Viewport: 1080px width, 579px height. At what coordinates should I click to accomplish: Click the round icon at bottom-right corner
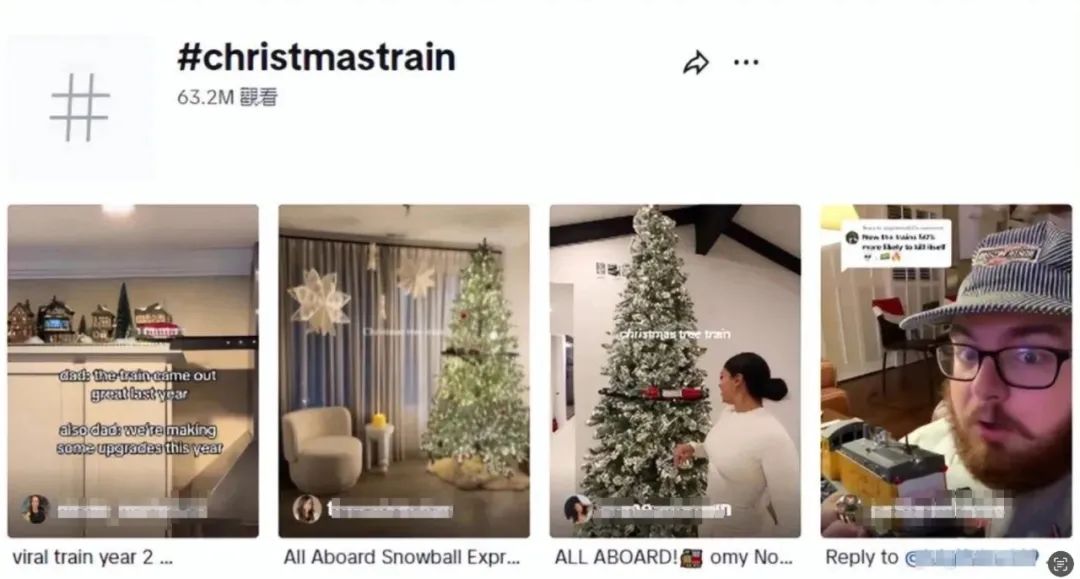tap(1060, 564)
